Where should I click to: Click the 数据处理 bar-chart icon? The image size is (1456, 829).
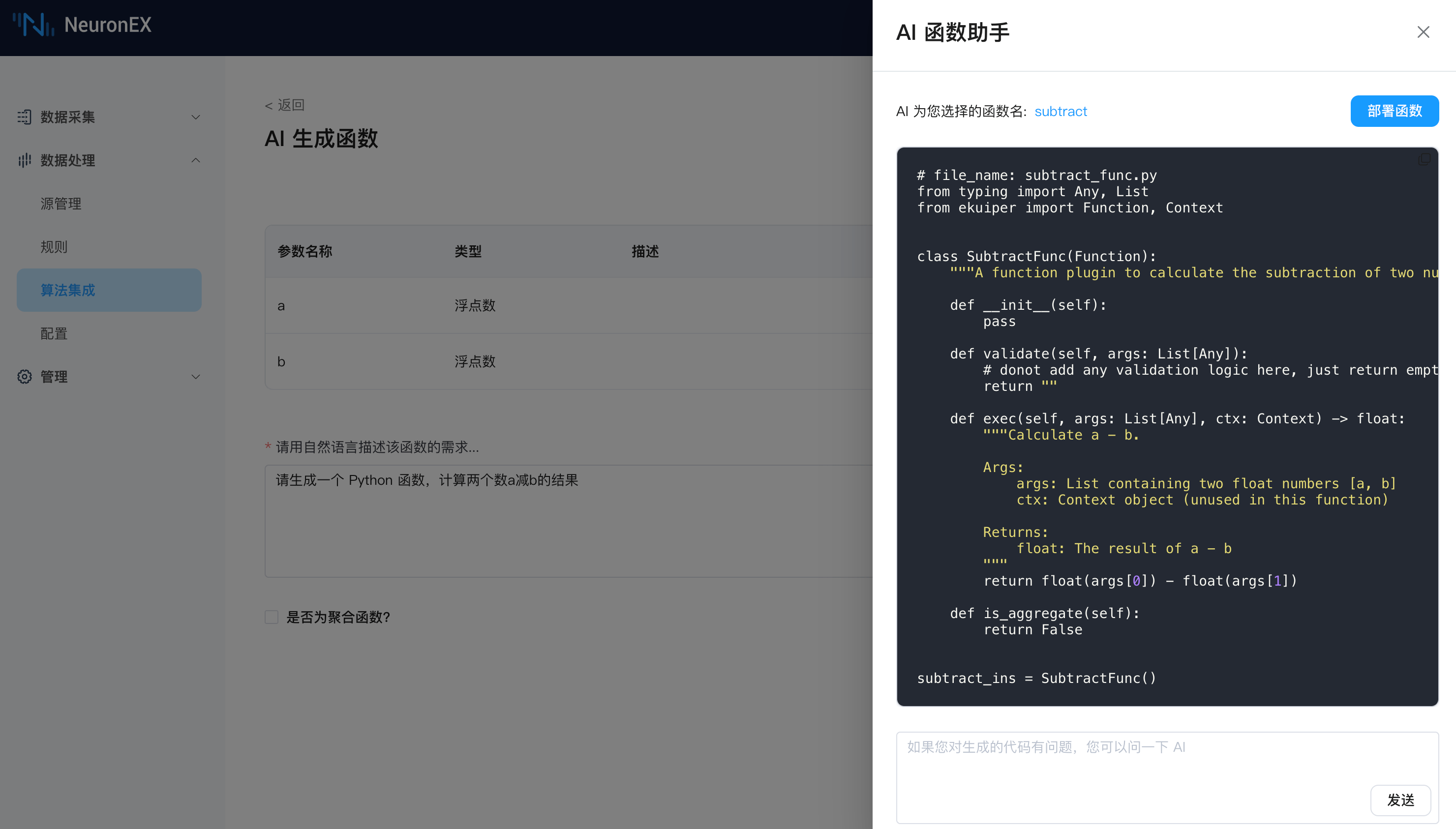(25, 161)
